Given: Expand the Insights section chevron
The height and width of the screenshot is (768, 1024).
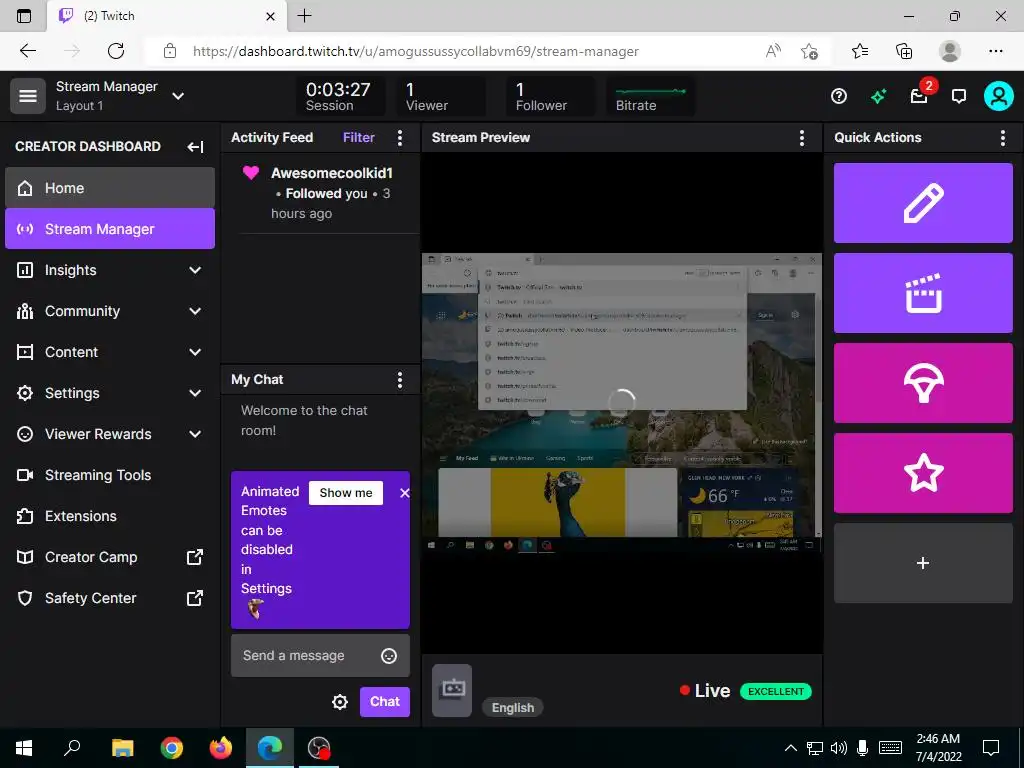Looking at the screenshot, I should click(195, 270).
